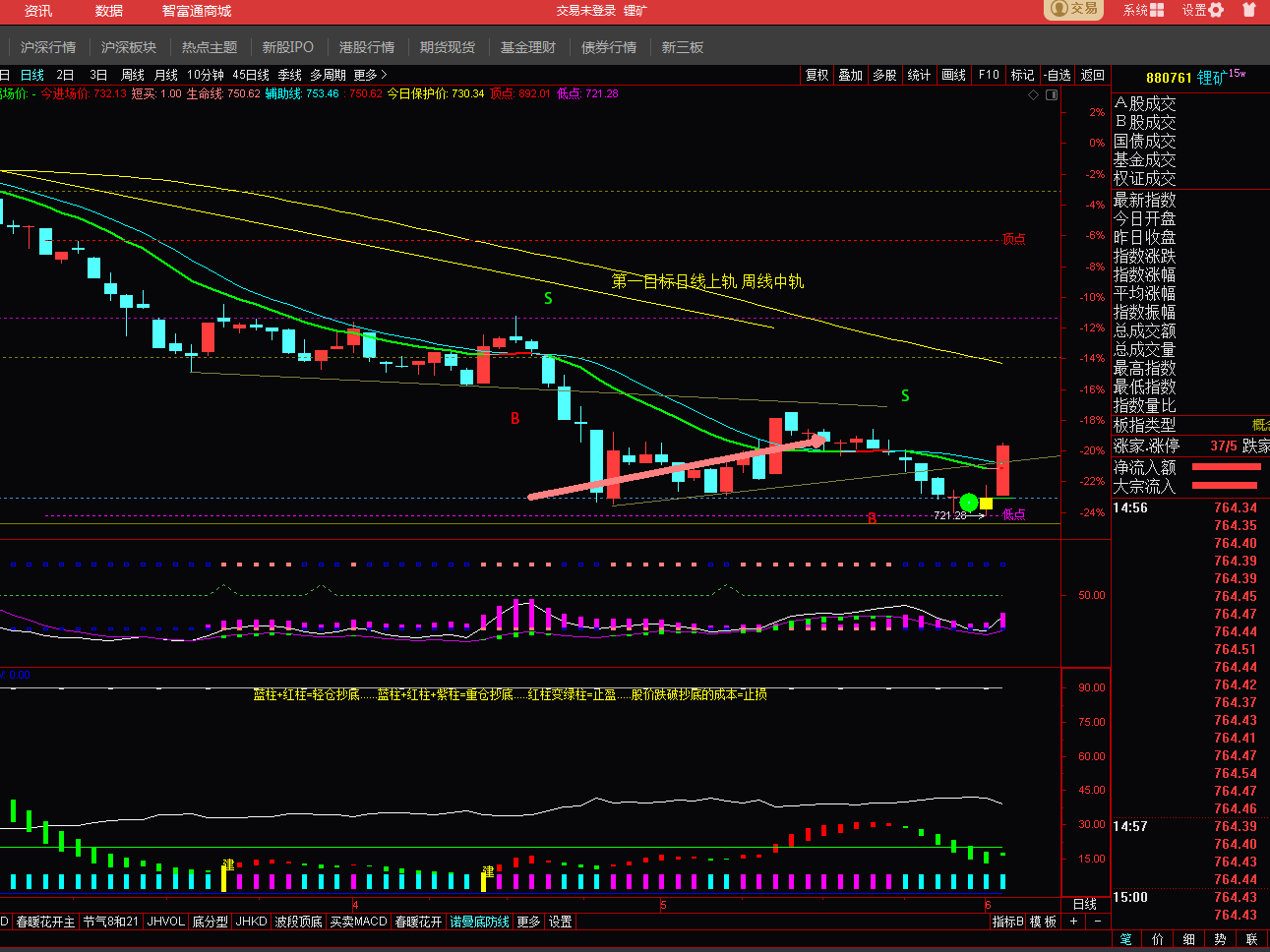
Task: Open settings gear icon
Action: (x=1216, y=10)
